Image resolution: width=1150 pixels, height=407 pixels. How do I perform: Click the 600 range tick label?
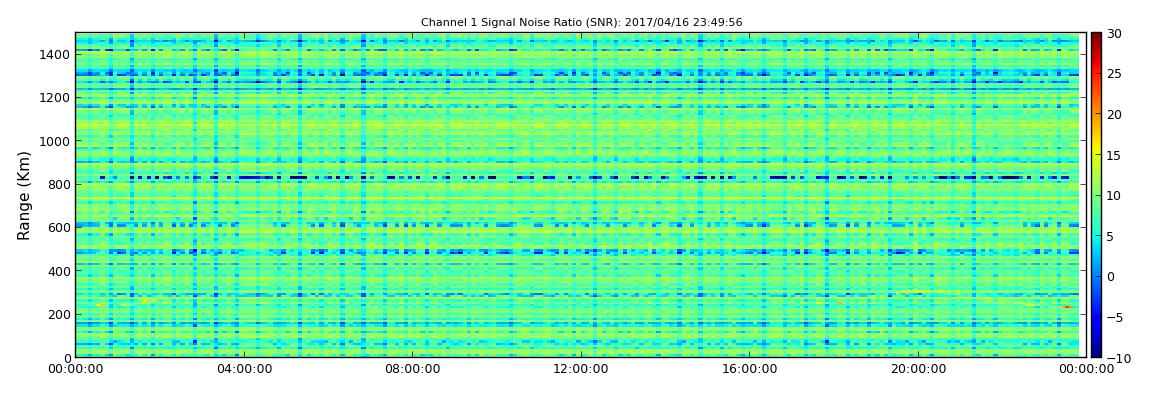(58, 227)
